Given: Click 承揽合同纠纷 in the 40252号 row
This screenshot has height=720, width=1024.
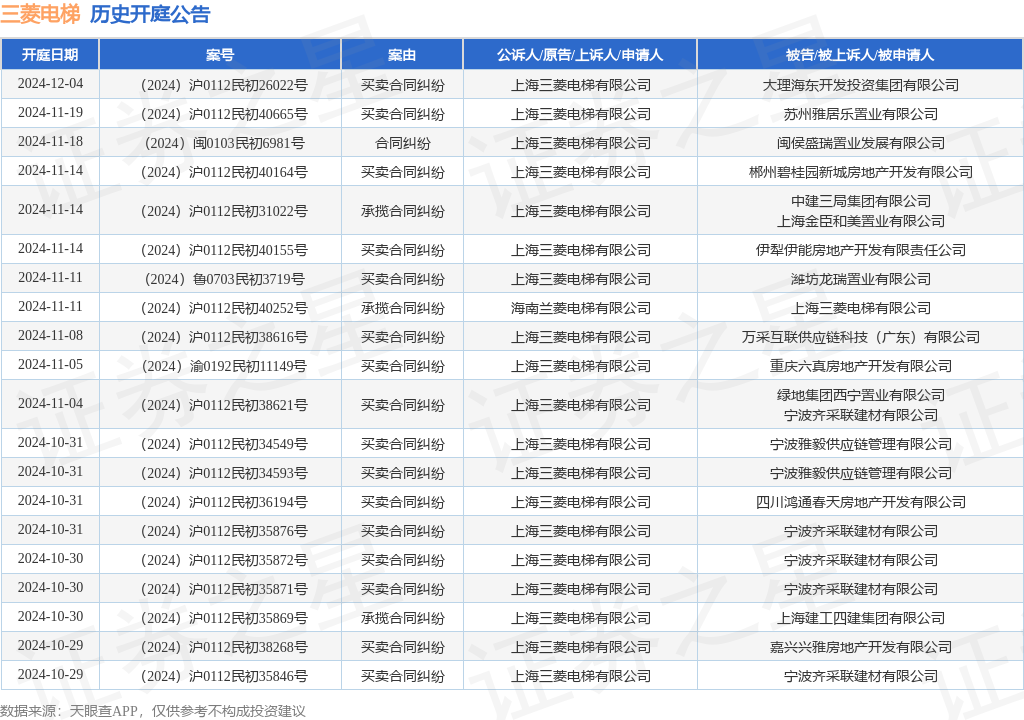Looking at the screenshot, I should 402,308.
